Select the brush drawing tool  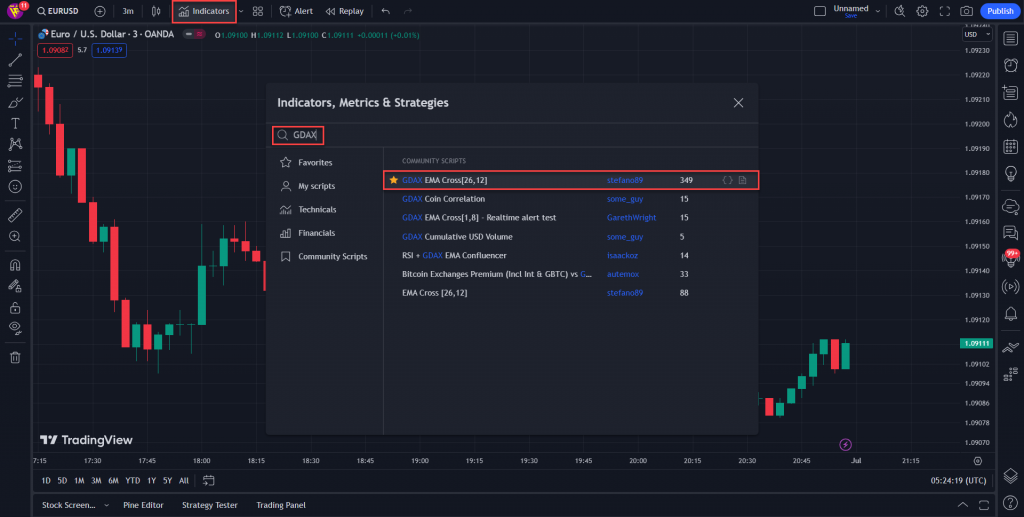15,102
